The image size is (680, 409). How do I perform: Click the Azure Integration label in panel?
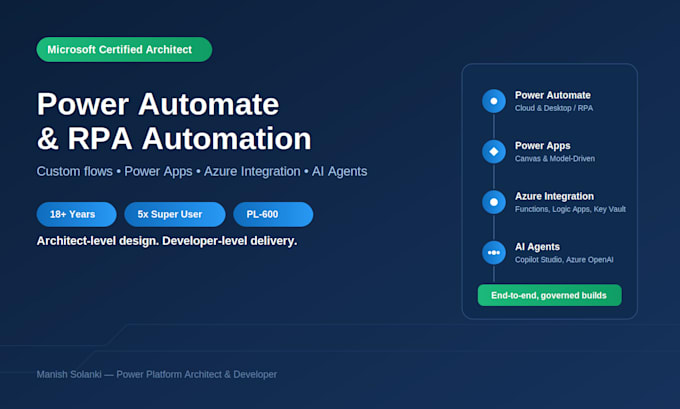pyautogui.click(x=554, y=196)
